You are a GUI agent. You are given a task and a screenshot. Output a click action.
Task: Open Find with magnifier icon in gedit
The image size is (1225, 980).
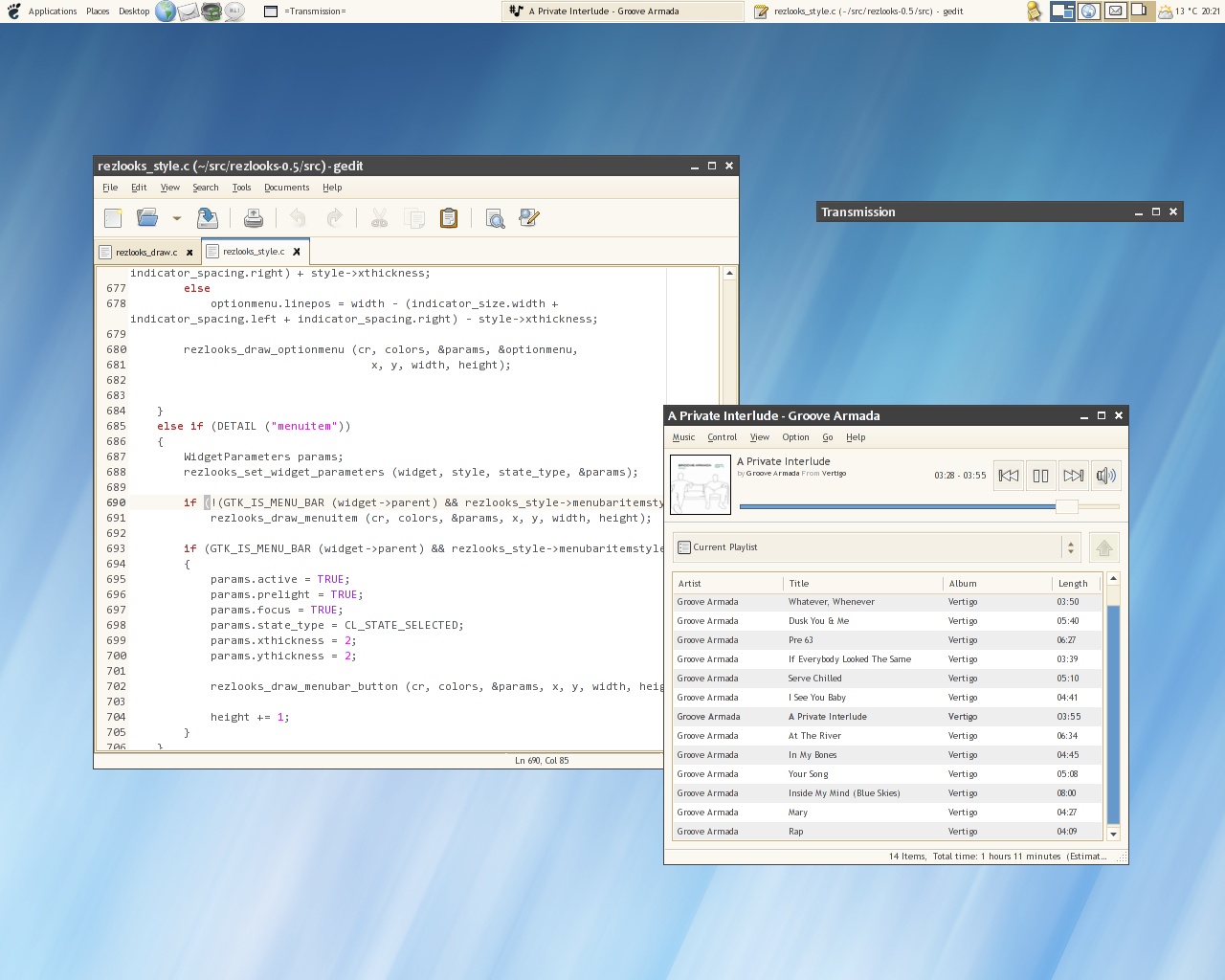click(x=495, y=218)
